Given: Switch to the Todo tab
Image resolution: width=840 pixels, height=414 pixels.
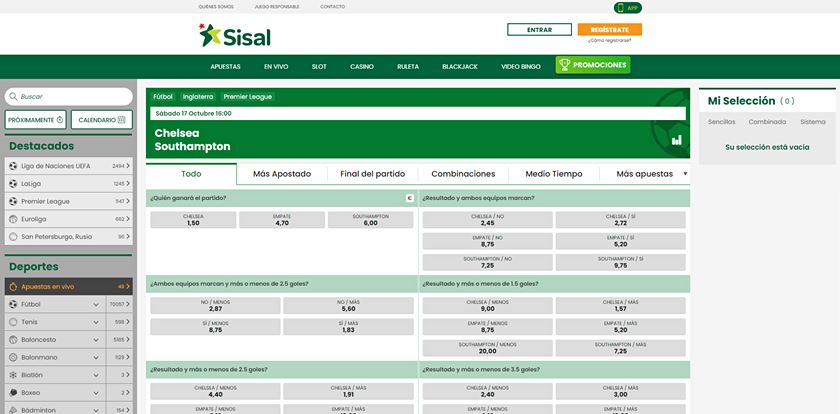Looking at the screenshot, I should tap(191, 174).
